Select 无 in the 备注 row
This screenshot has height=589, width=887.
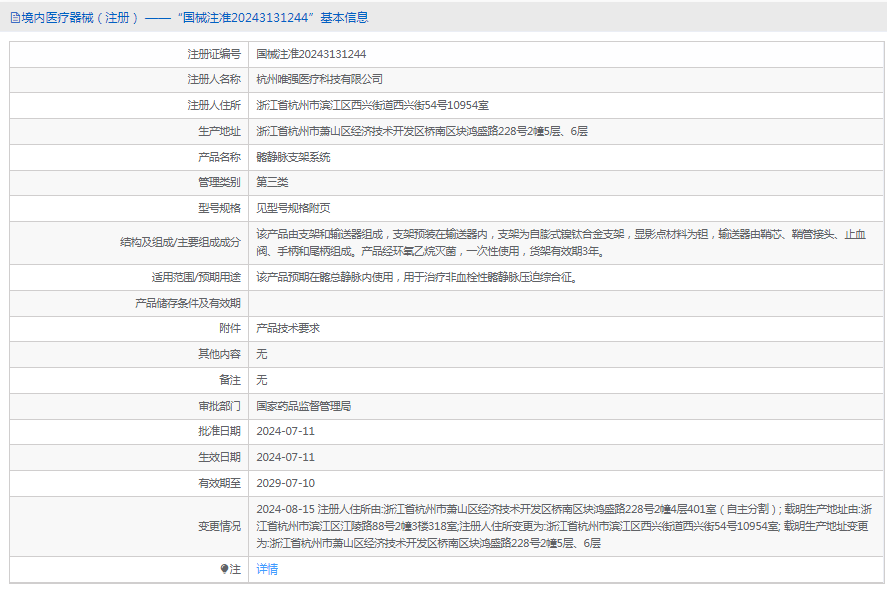click(x=261, y=380)
